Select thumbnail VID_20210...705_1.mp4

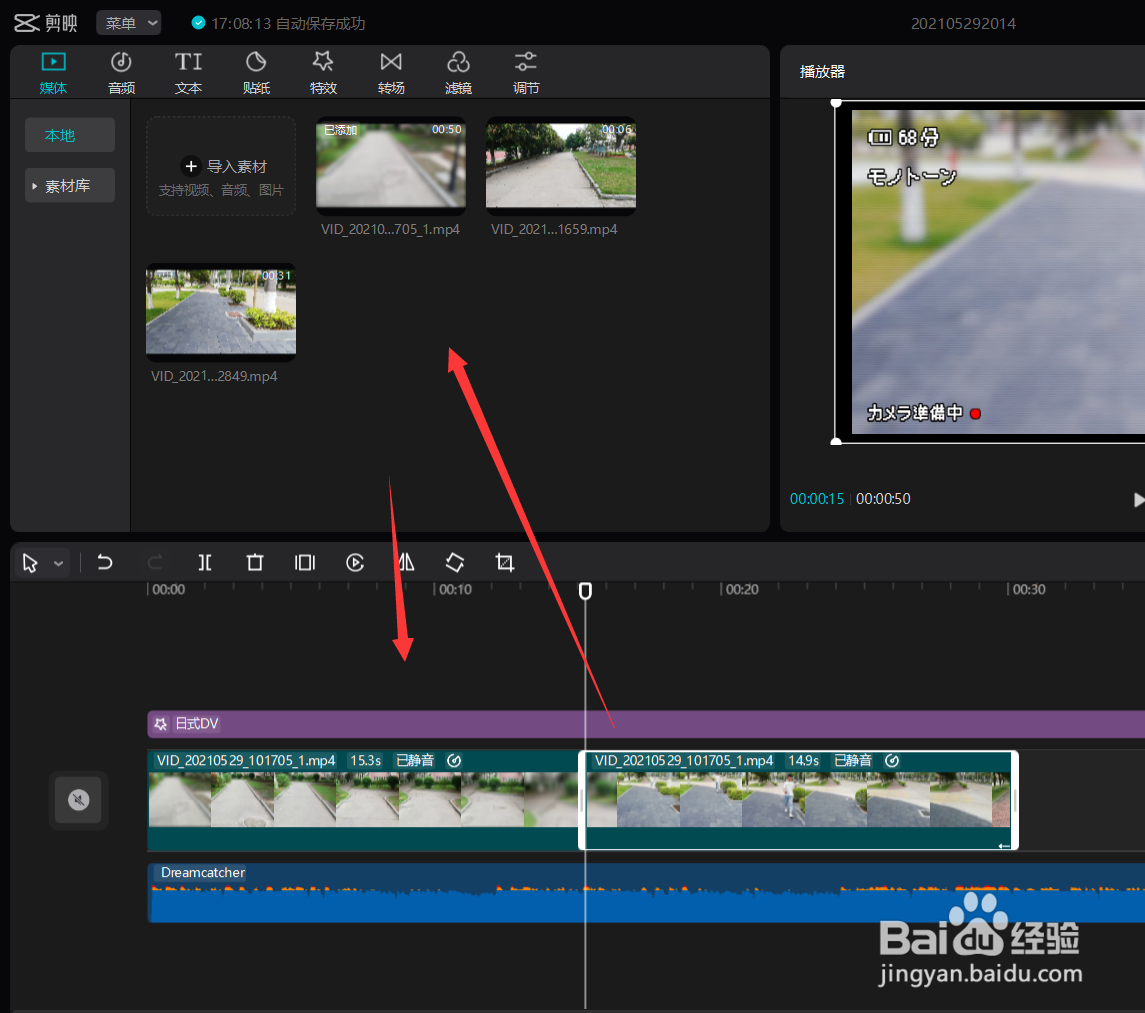point(391,166)
